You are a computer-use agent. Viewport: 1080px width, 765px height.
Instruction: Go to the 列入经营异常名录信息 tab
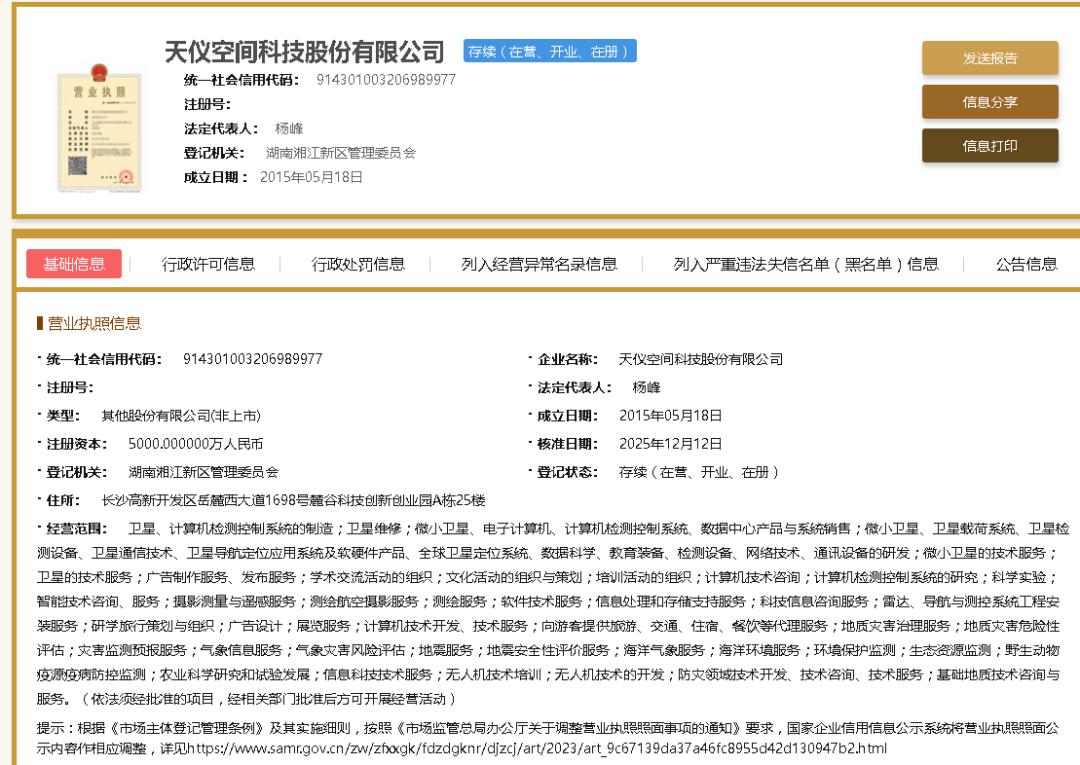click(x=539, y=264)
